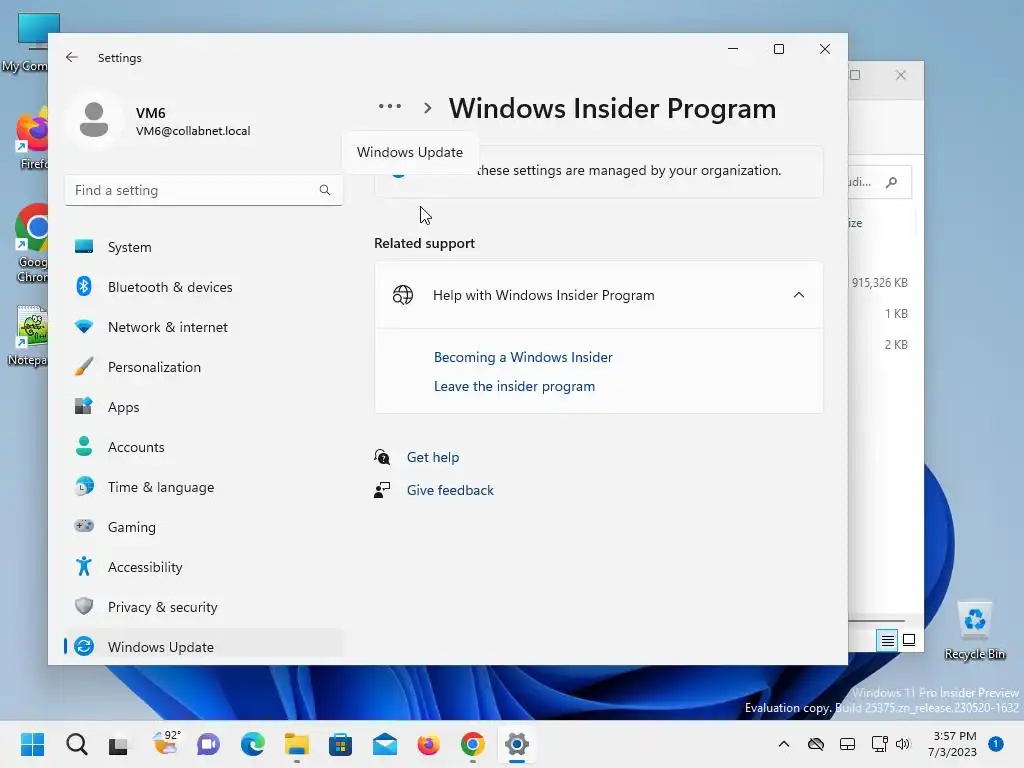Open Becoming a Windows Insider link

pos(523,357)
